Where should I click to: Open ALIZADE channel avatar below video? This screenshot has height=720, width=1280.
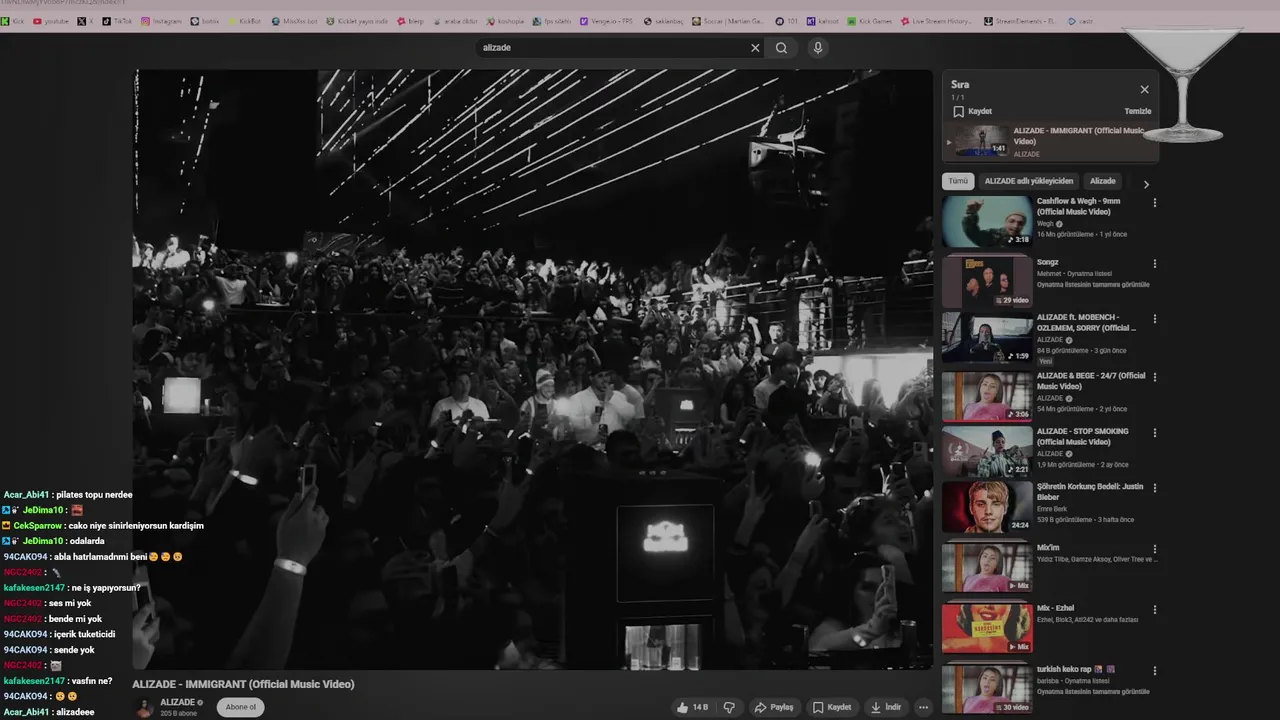point(144,707)
